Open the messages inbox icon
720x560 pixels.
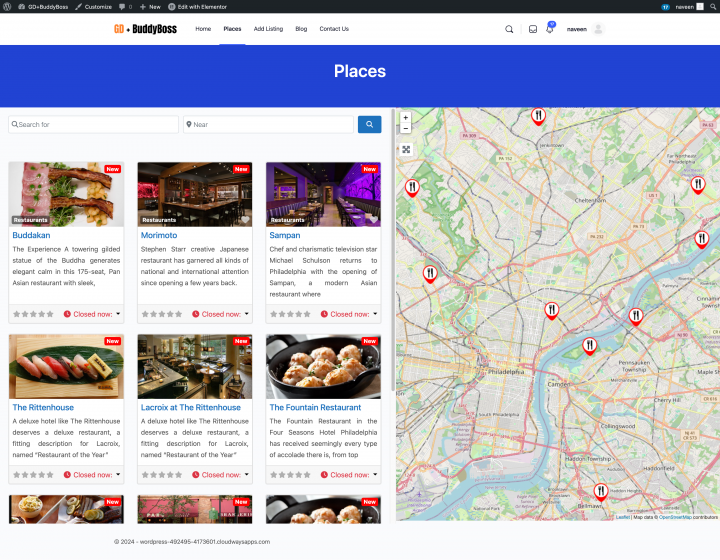pos(533,29)
